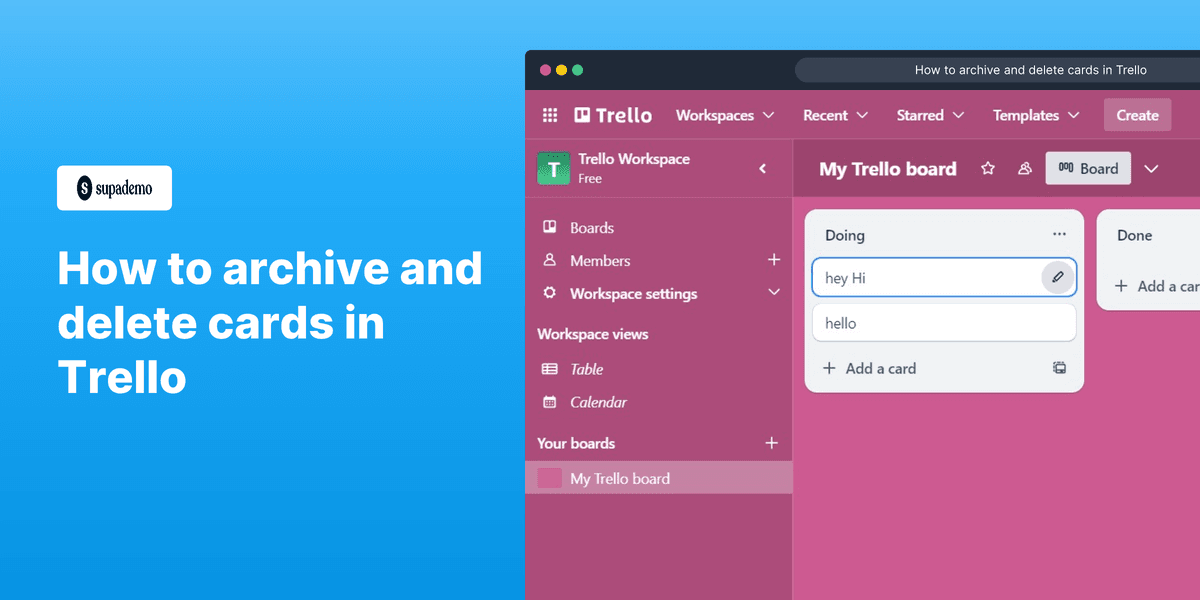Star the My Trello board
Image resolution: width=1200 pixels, height=600 pixels.
pyautogui.click(x=988, y=169)
